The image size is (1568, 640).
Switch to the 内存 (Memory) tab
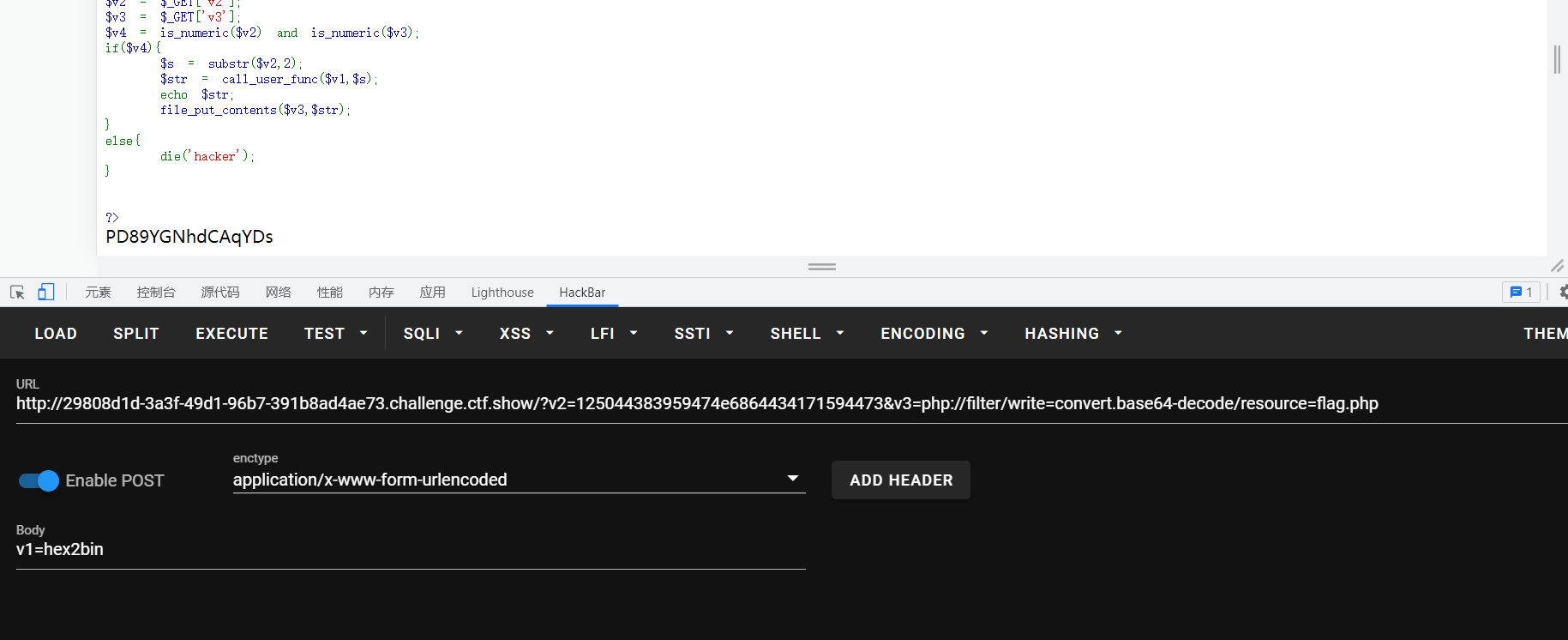381,293
